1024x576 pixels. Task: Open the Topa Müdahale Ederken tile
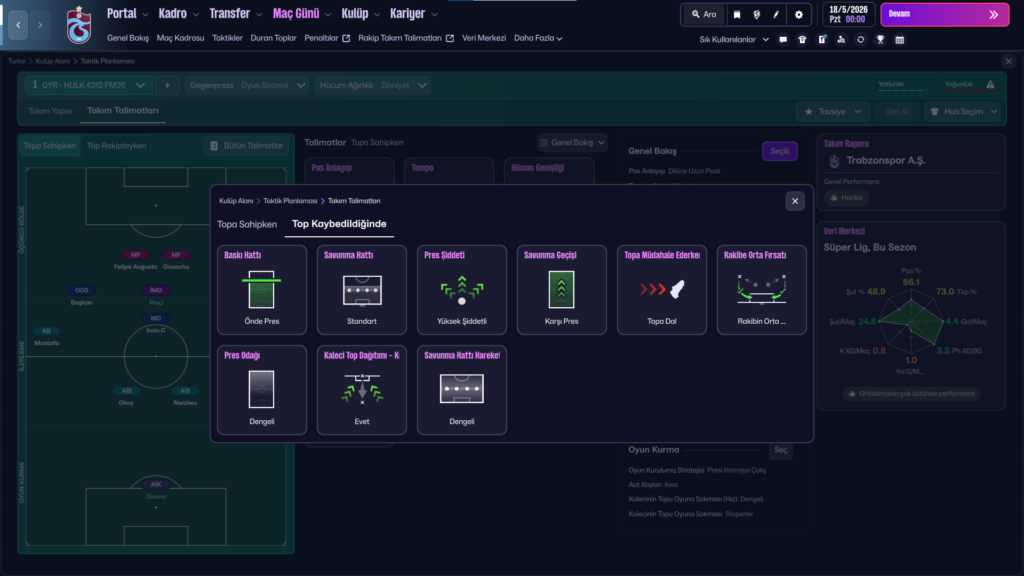point(661,290)
